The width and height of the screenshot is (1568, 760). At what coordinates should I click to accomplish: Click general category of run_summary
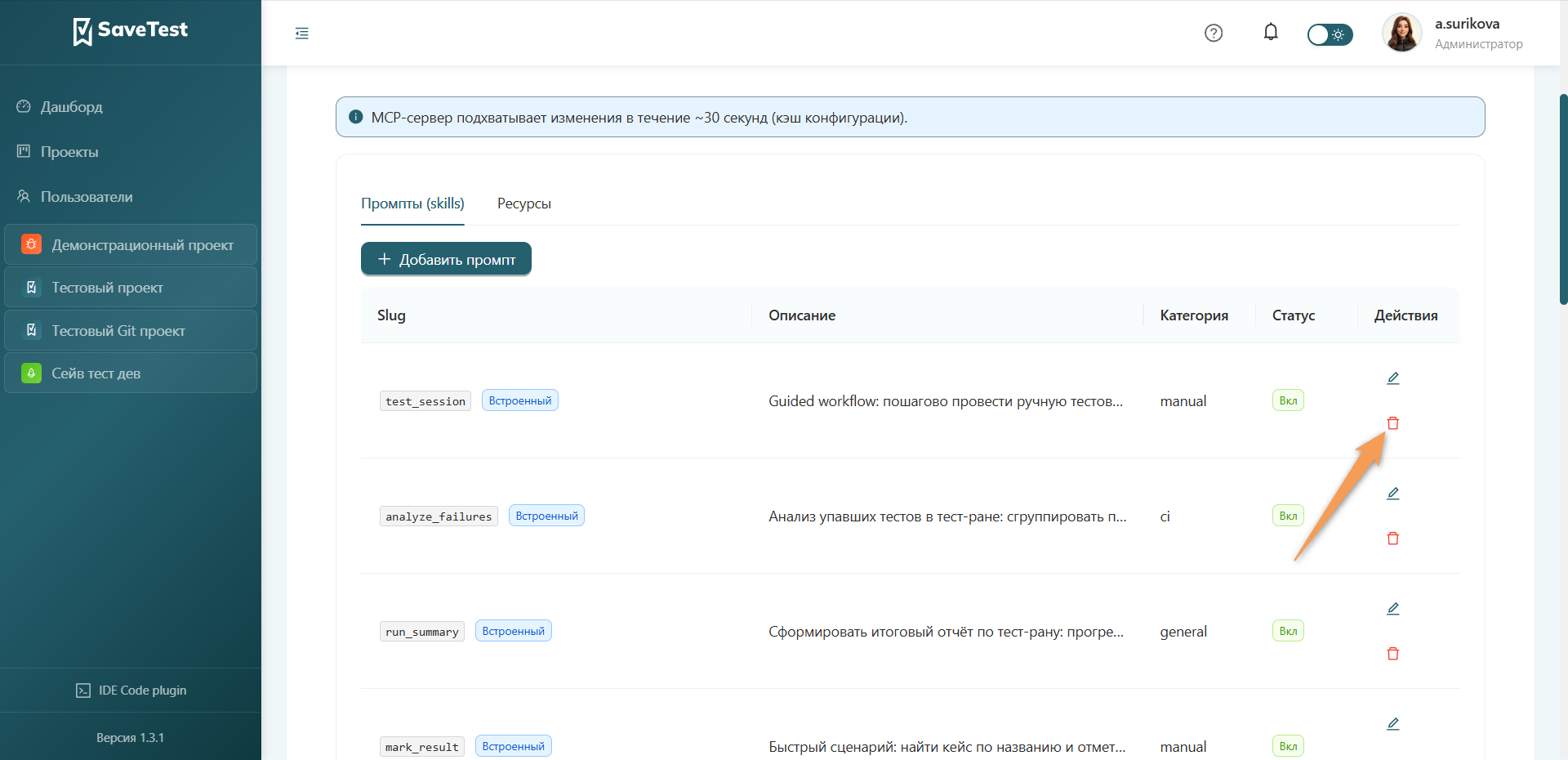coord(1183,632)
